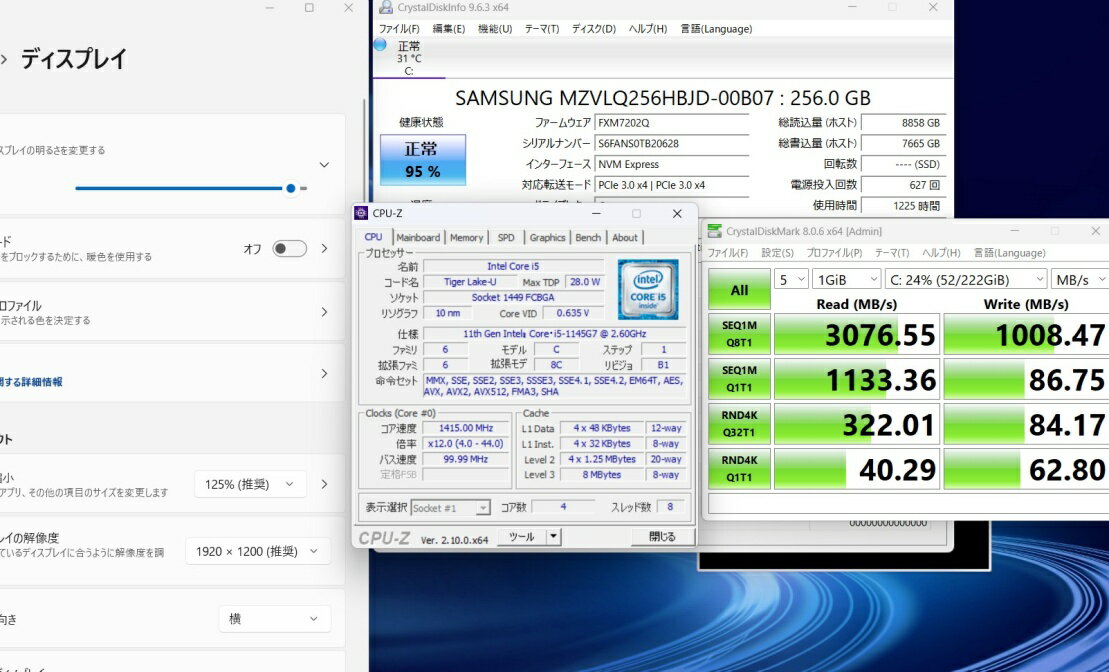Open the Bench tab in CPU-Z
The width and height of the screenshot is (1109, 672).
[588, 238]
